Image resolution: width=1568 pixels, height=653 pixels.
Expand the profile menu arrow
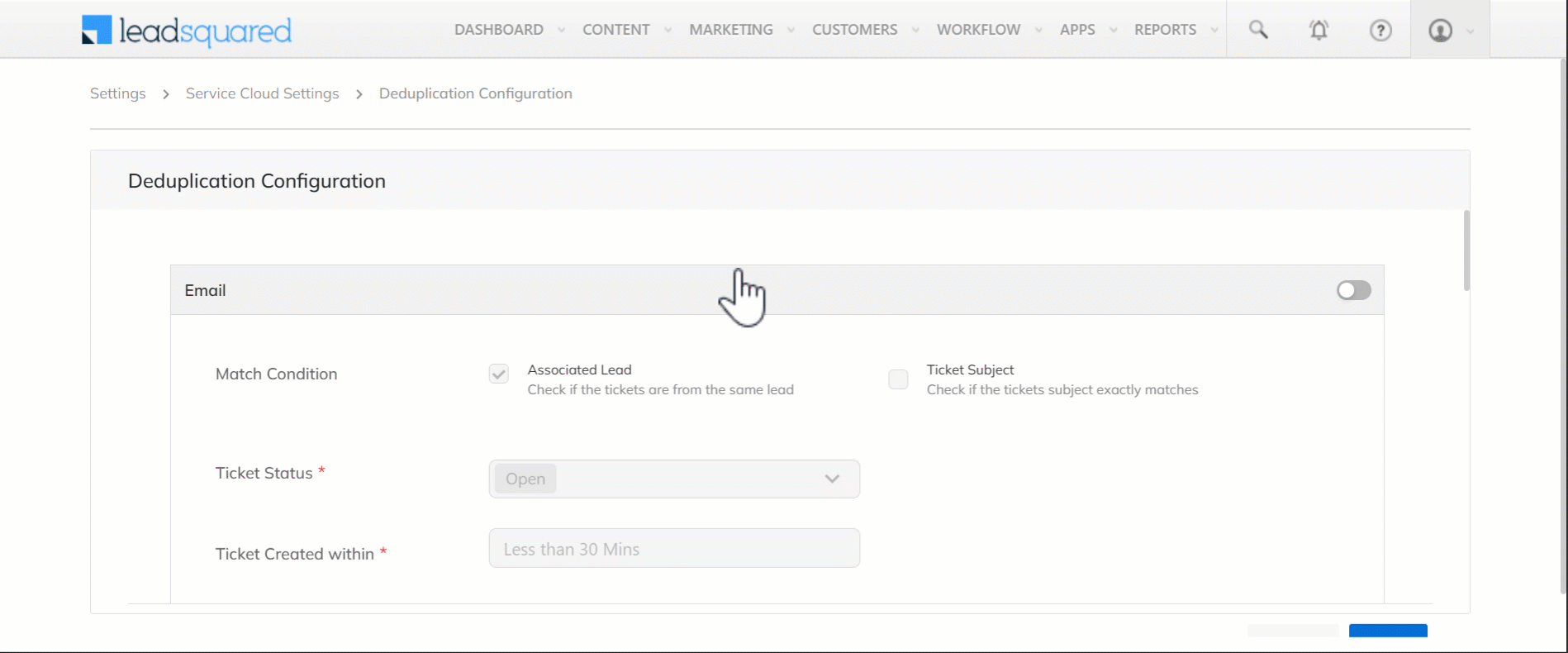(1470, 31)
